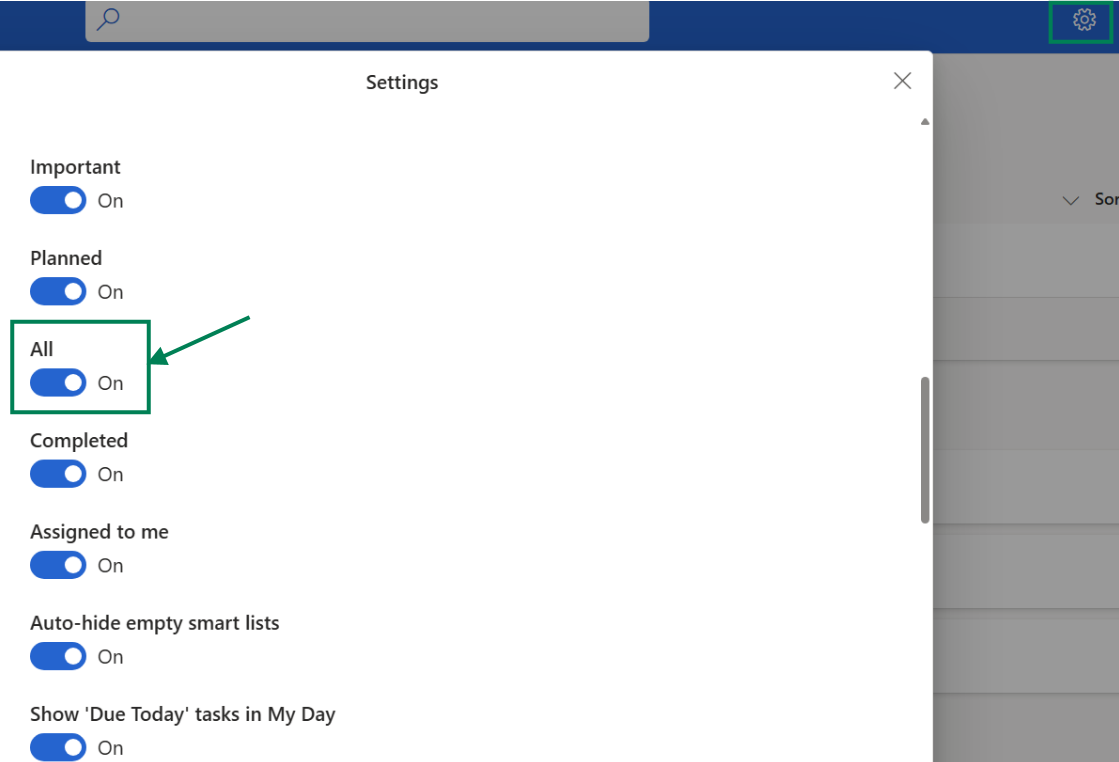The height and width of the screenshot is (762, 1119).
Task: Click "Show 'Due Today' tasks in My Day" label
Action: [x=183, y=714]
